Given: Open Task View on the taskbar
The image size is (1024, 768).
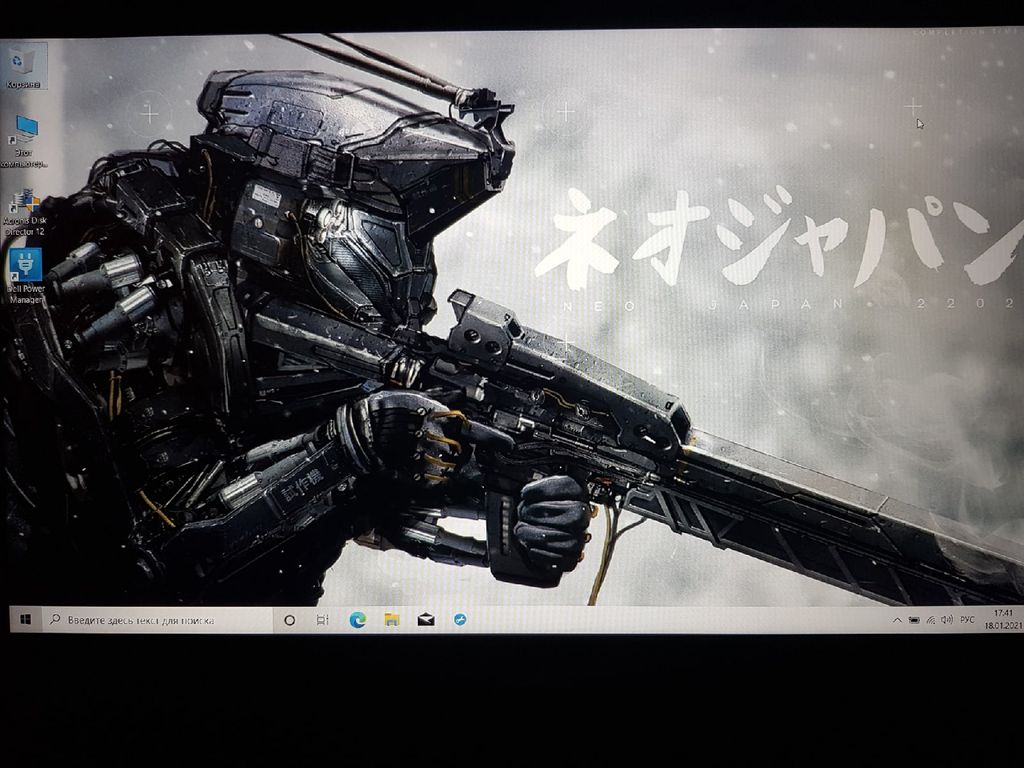Looking at the screenshot, I should coord(322,620).
